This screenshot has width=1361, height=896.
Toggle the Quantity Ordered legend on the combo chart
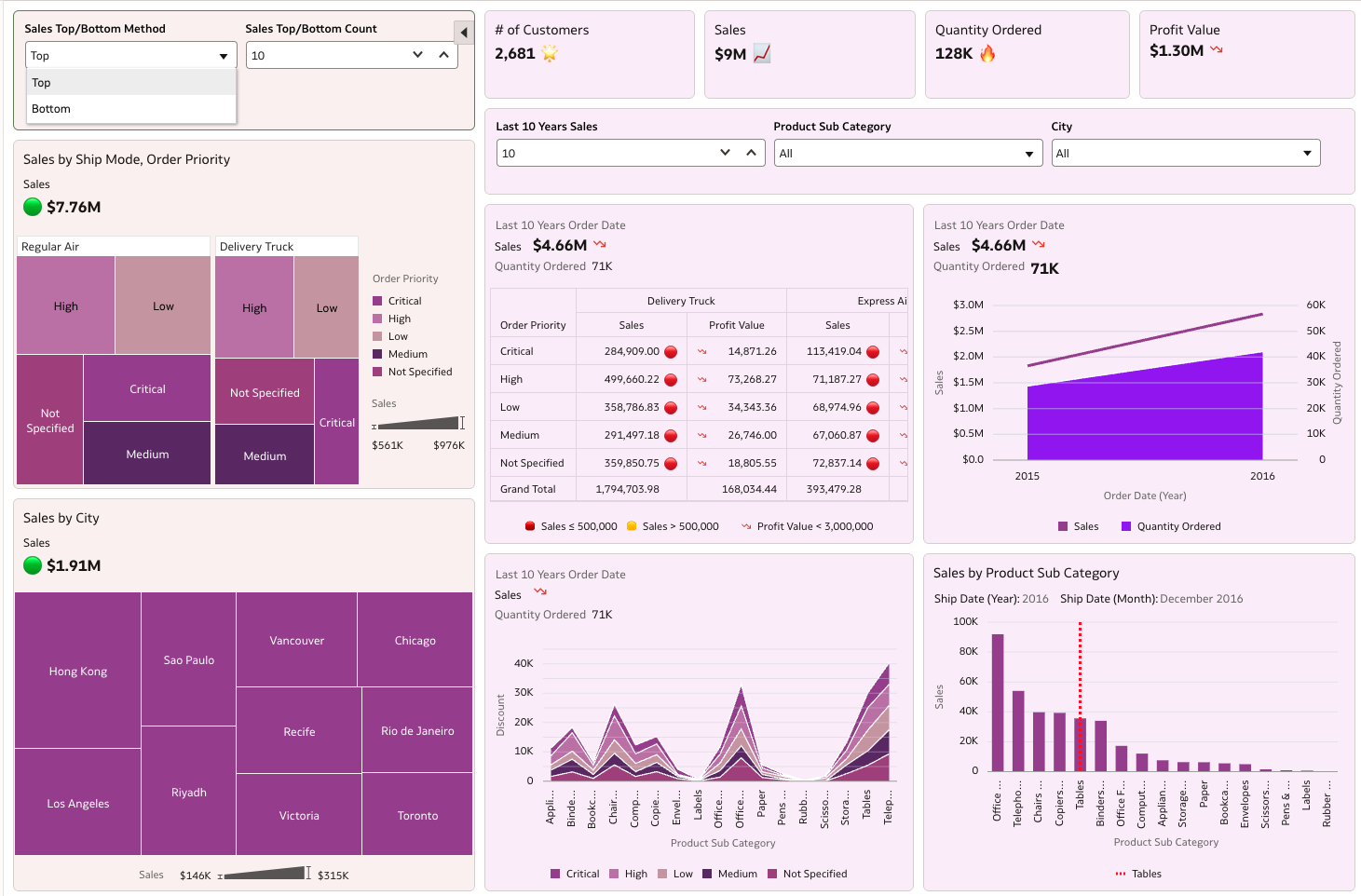tap(1170, 526)
